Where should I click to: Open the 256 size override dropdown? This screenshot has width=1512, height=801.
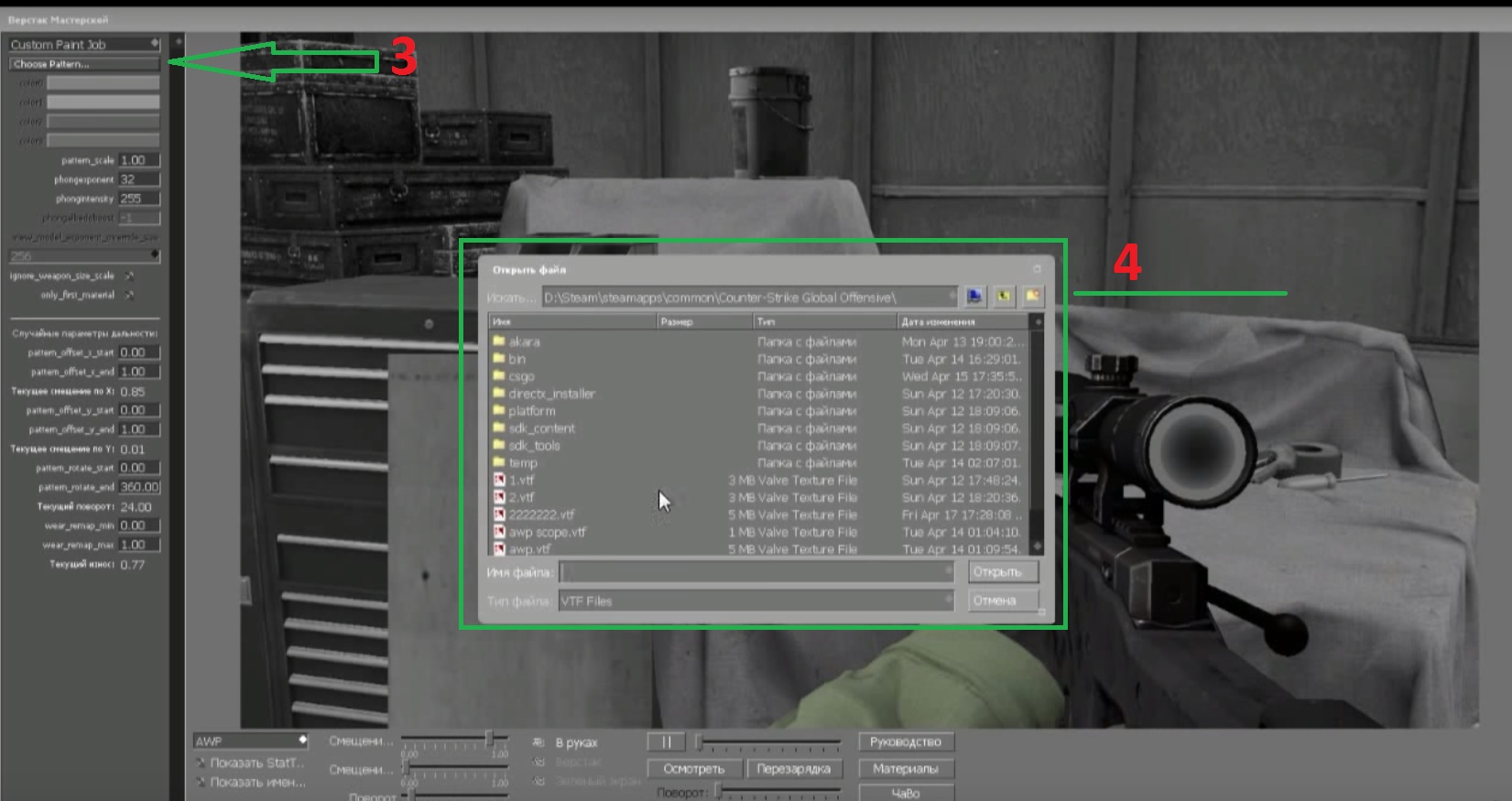(x=84, y=255)
